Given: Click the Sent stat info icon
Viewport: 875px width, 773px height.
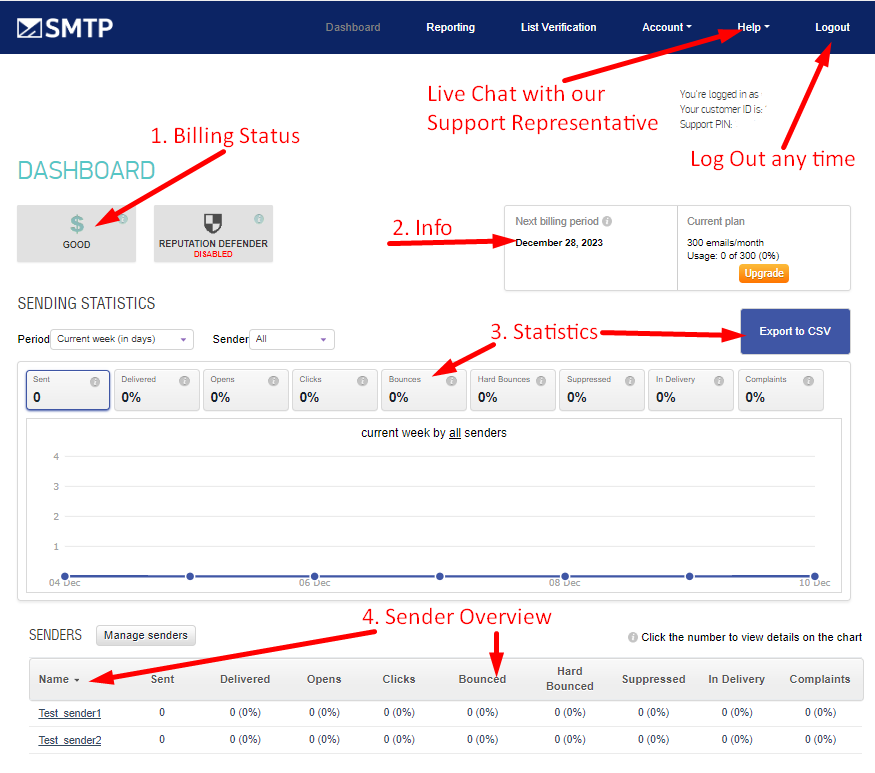Looking at the screenshot, I should point(95,382).
